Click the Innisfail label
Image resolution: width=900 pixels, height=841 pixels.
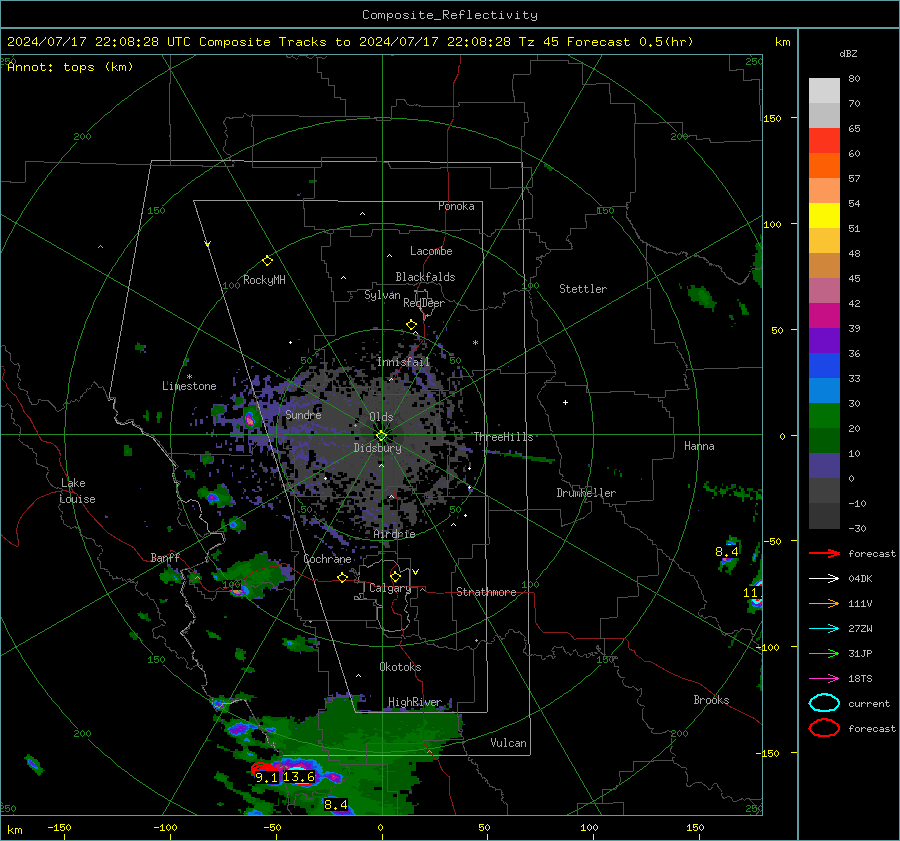[x=403, y=362]
